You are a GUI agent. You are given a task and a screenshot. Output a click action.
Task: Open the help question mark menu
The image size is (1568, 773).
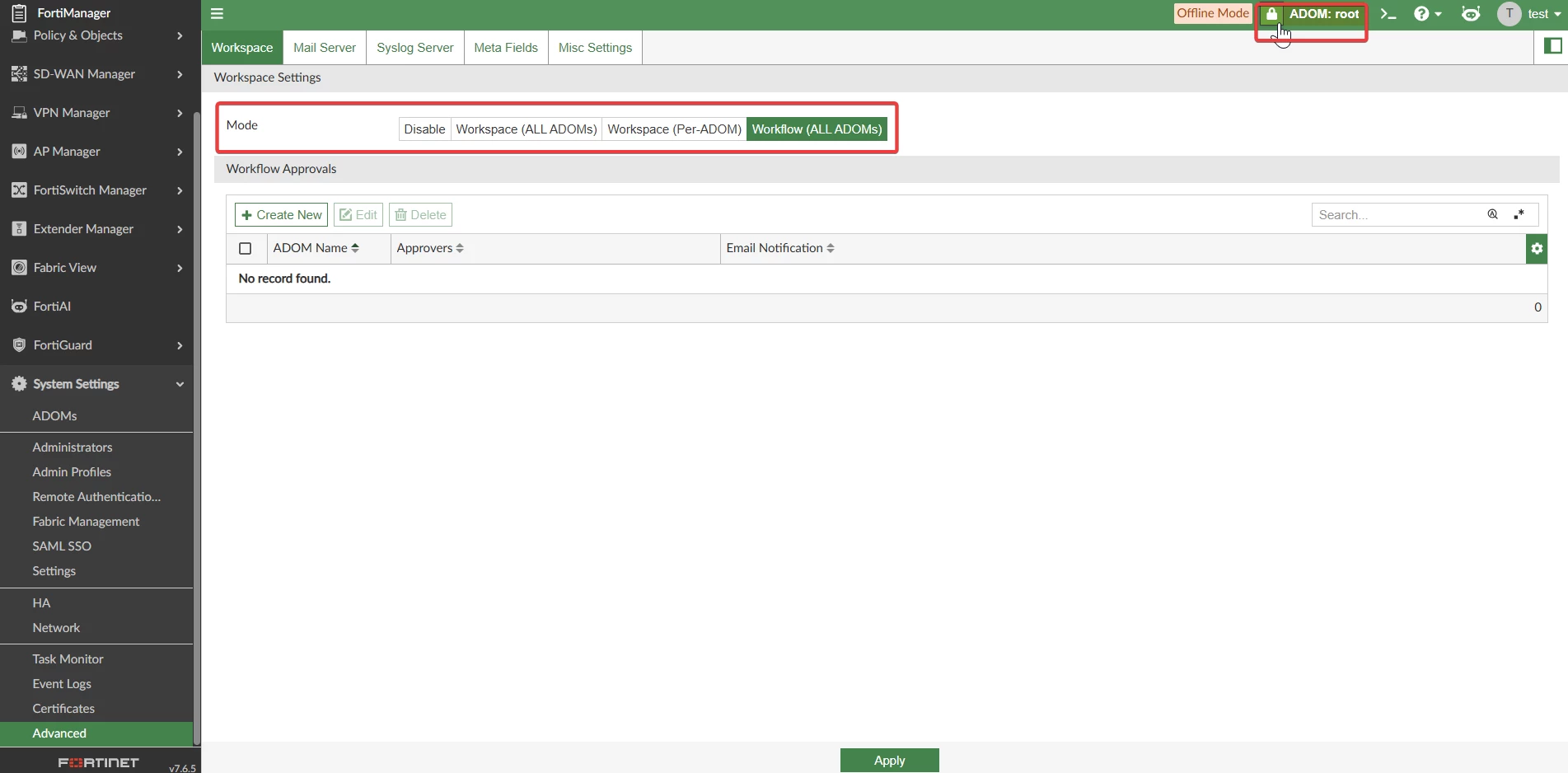(1428, 14)
